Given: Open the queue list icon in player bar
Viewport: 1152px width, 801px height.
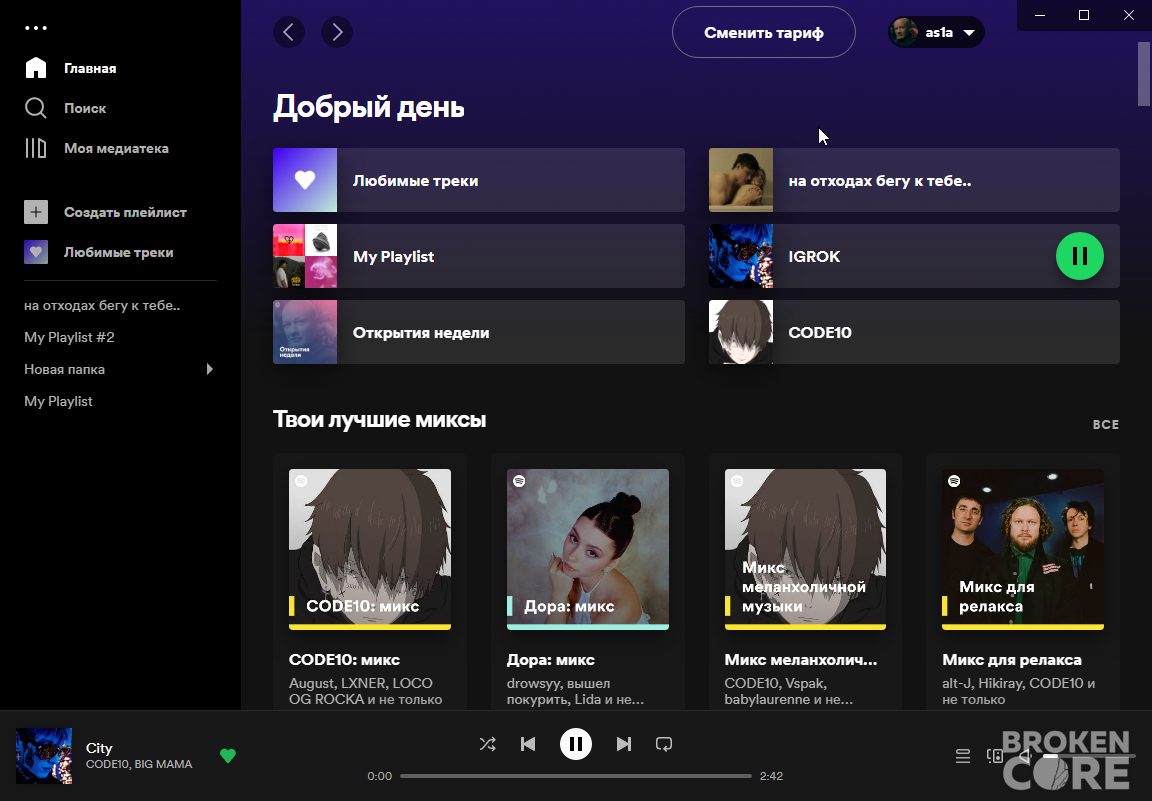Looking at the screenshot, I should coord(962,756).
